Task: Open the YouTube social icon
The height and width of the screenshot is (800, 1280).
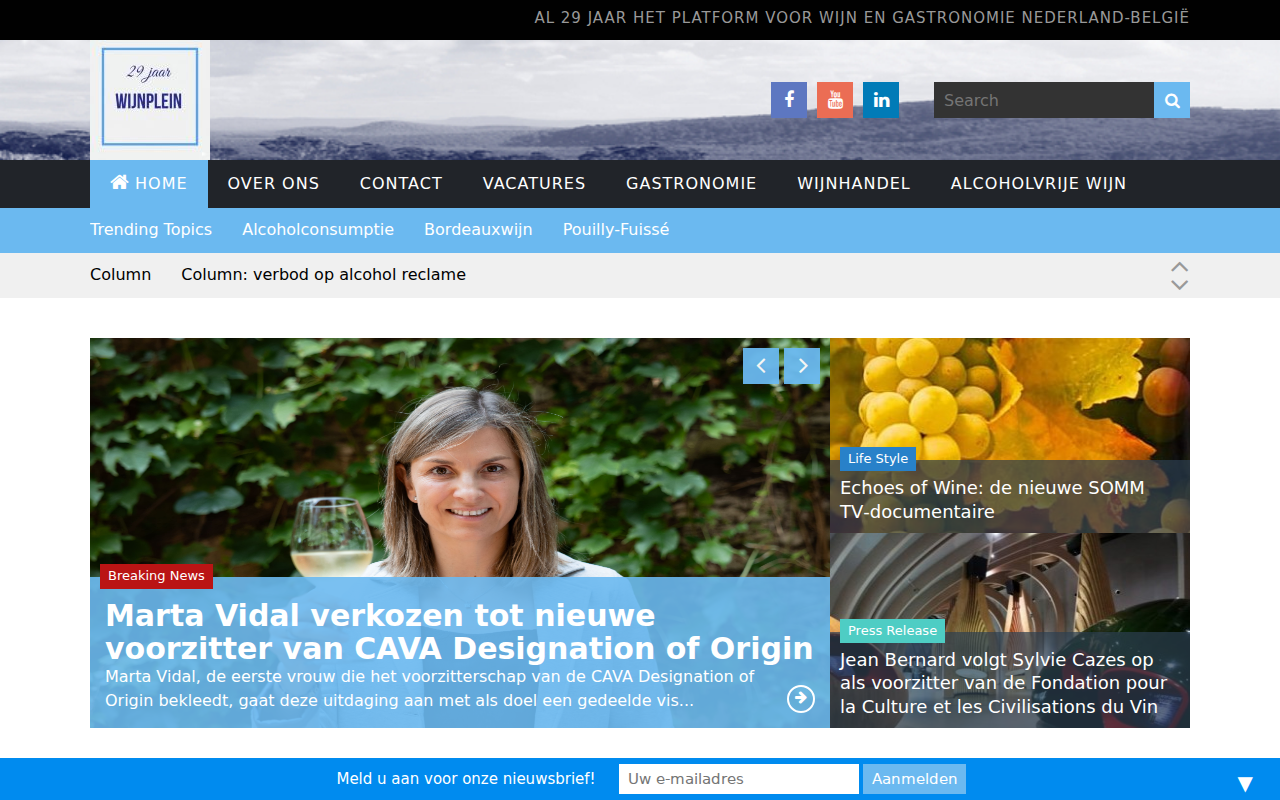Action: tap(835, 100)
